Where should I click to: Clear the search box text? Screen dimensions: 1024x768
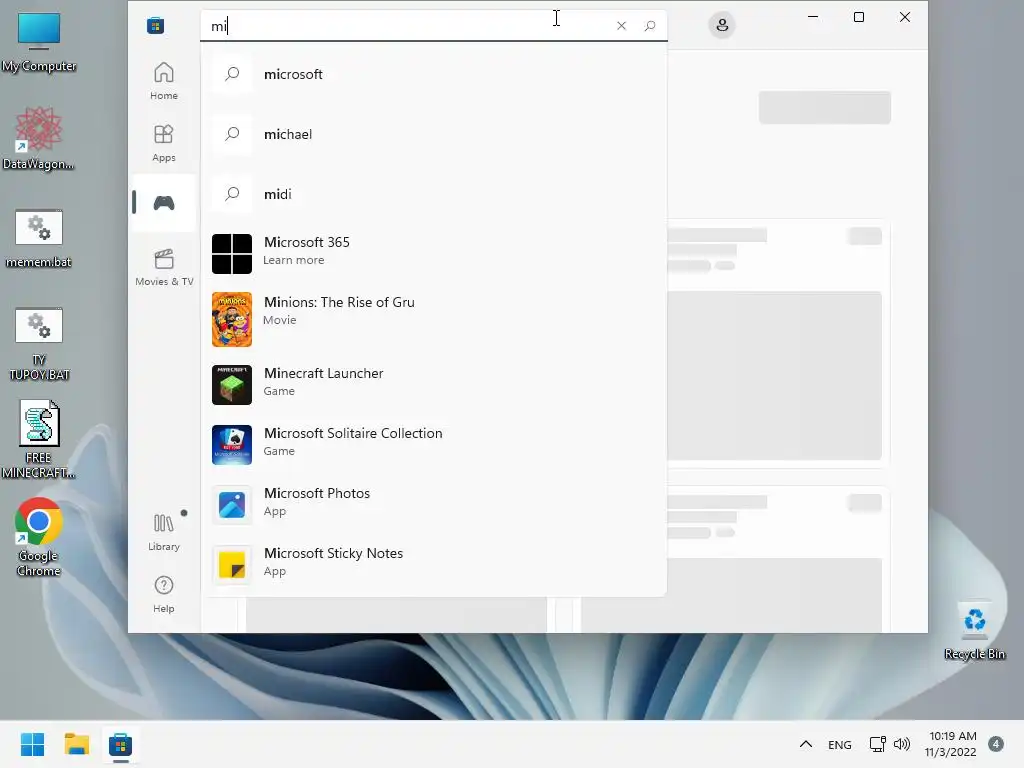[x=621, y=25]
